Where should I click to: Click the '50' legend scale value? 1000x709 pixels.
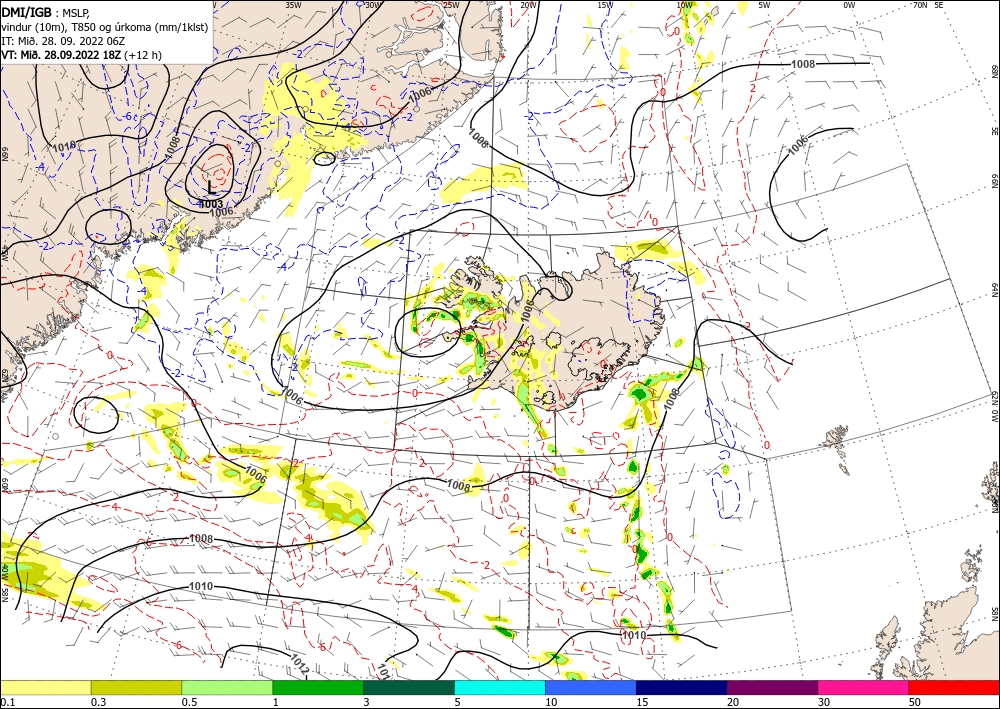pos(914,702)
